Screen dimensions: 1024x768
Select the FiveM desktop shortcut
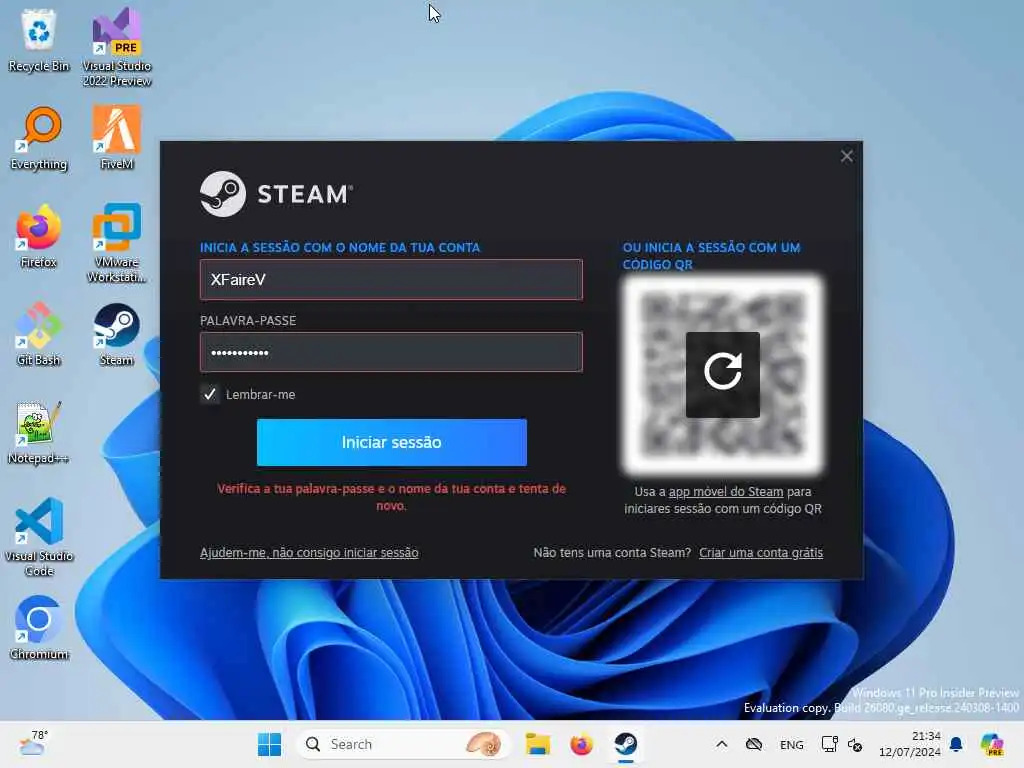(117, 138)
